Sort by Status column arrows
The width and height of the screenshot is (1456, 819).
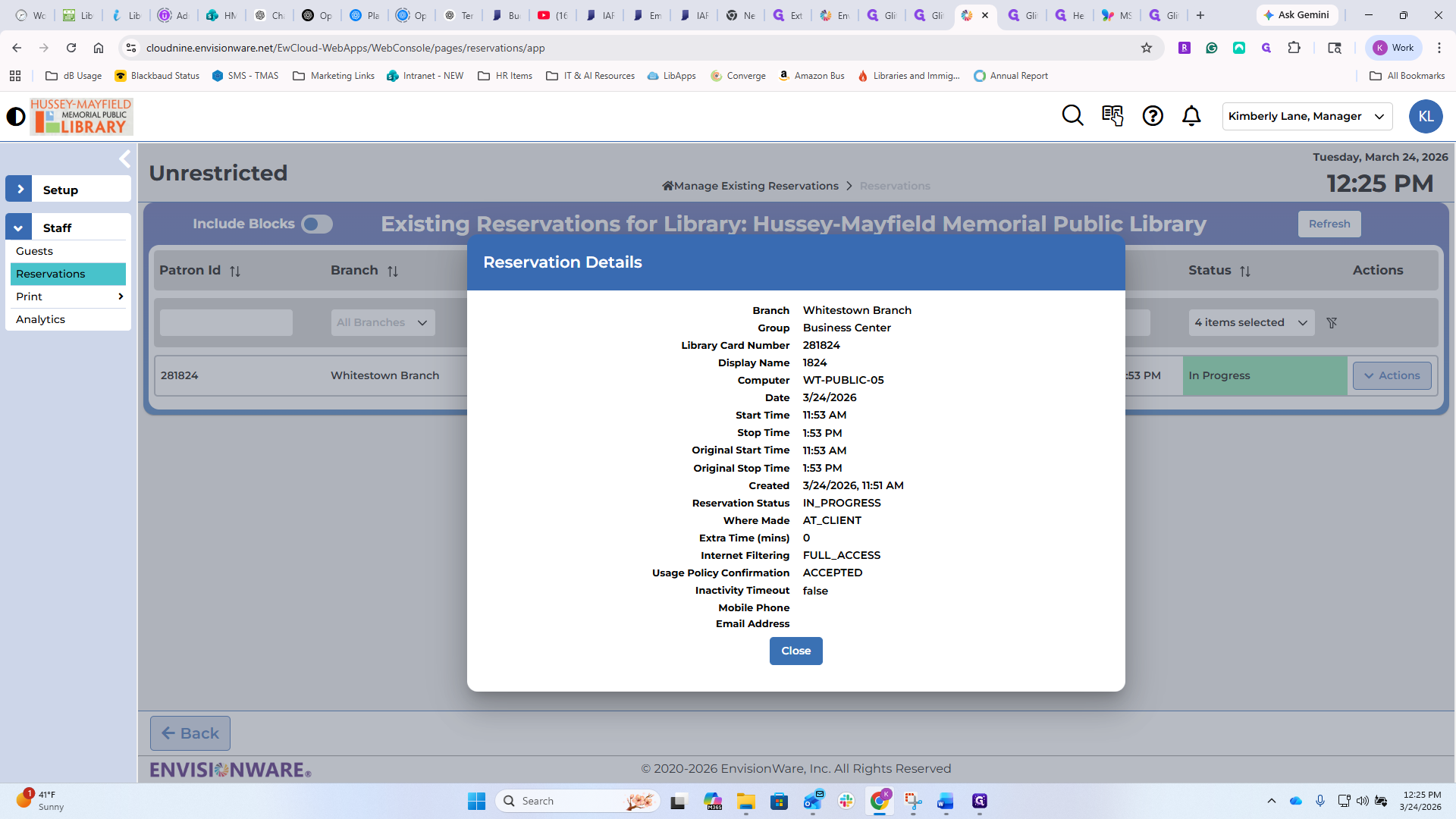click(x=1245, y=271)
